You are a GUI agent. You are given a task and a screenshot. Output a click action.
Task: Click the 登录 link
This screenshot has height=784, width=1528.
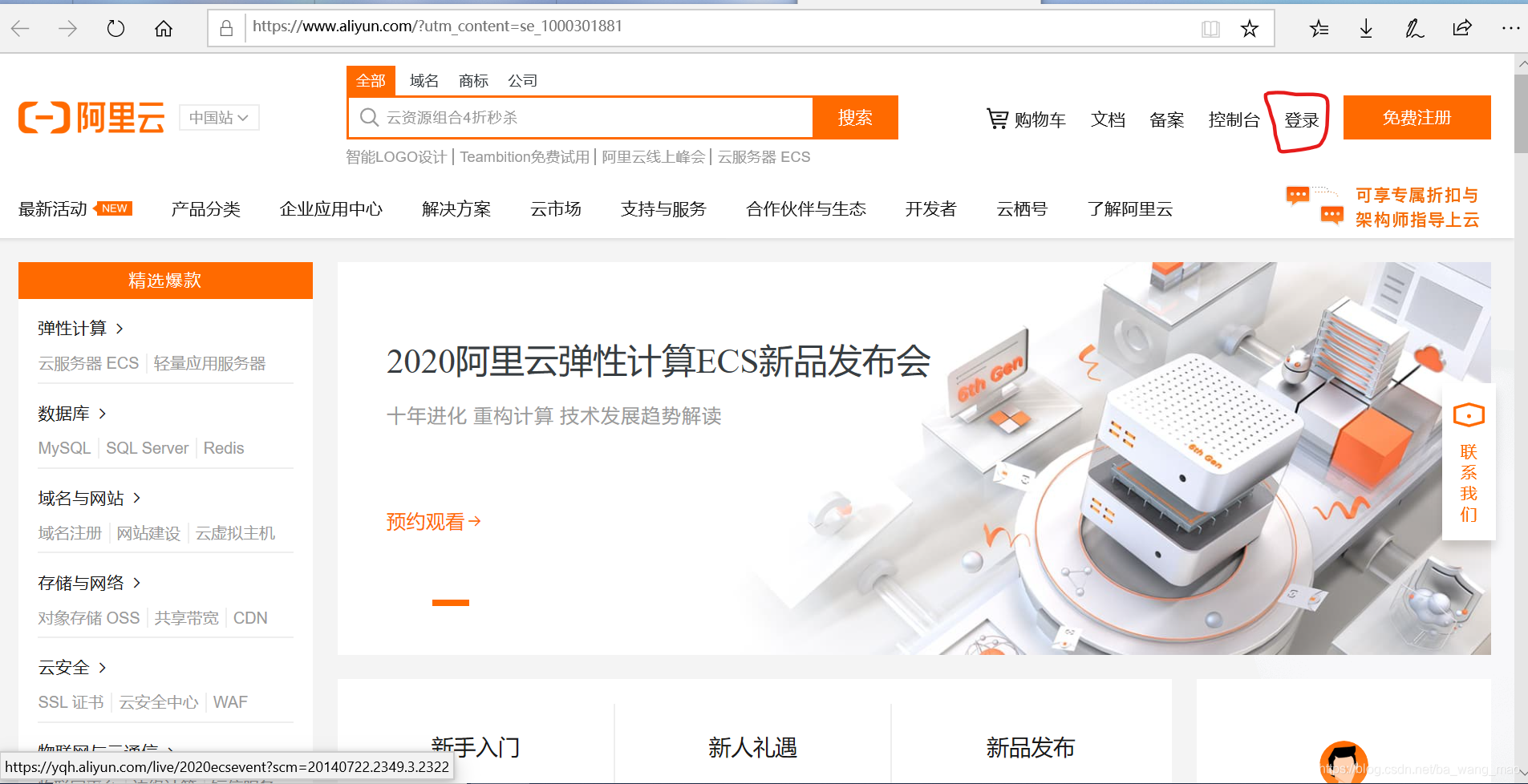click(1301, 120)
